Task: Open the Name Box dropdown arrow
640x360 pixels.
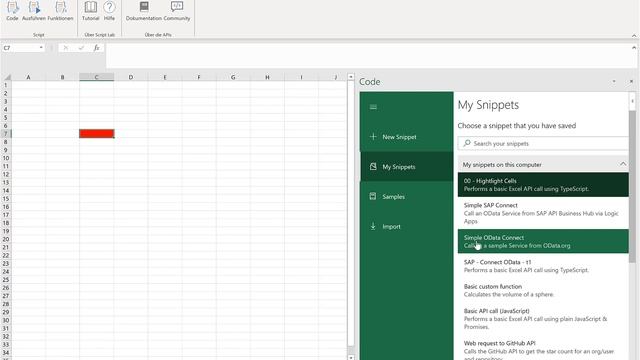Action: (41, 48)
